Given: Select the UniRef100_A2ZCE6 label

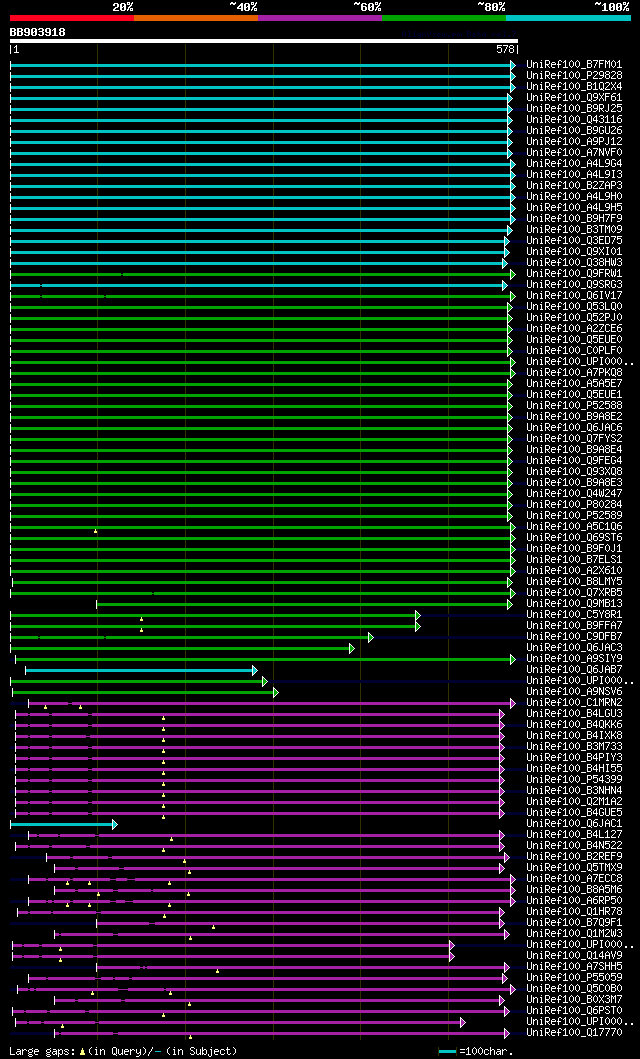Looking at the screenshot, I should [x=574, y=329].
